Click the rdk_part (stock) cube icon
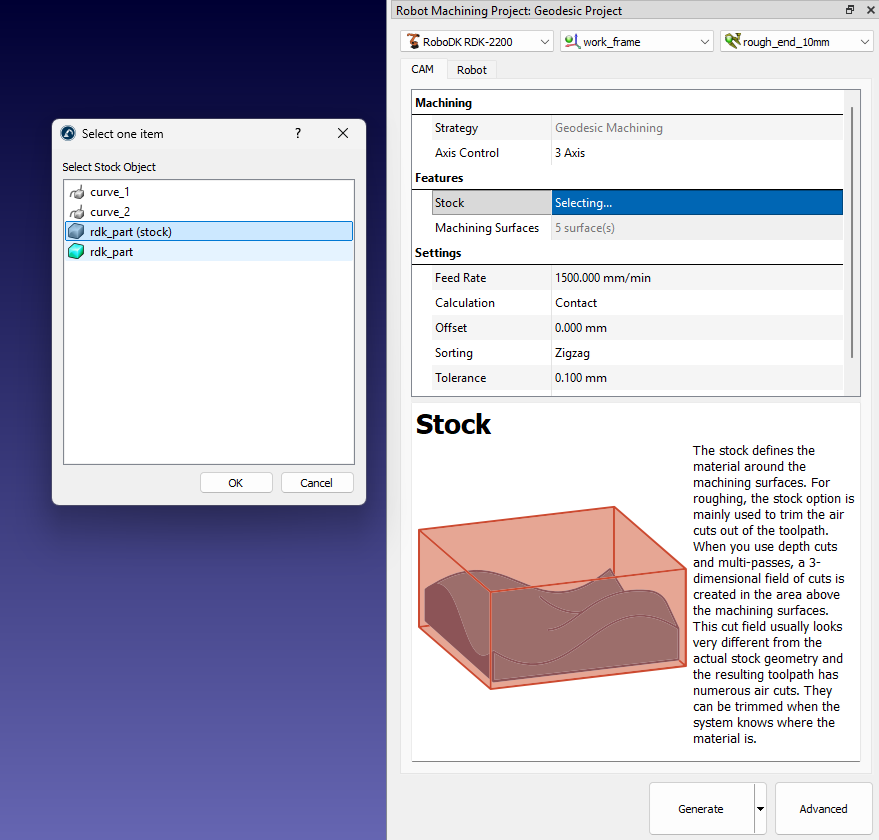Image resolution: width=879 pixels, height=840 pixels. [x=77, y=232]
